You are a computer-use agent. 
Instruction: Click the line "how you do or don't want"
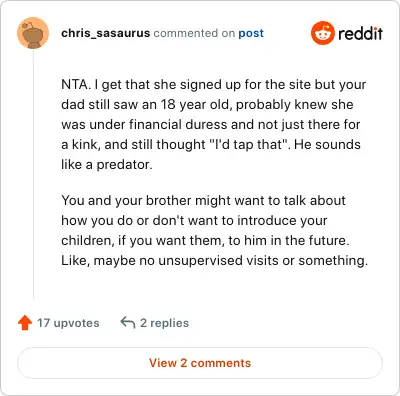pos(194,221)
